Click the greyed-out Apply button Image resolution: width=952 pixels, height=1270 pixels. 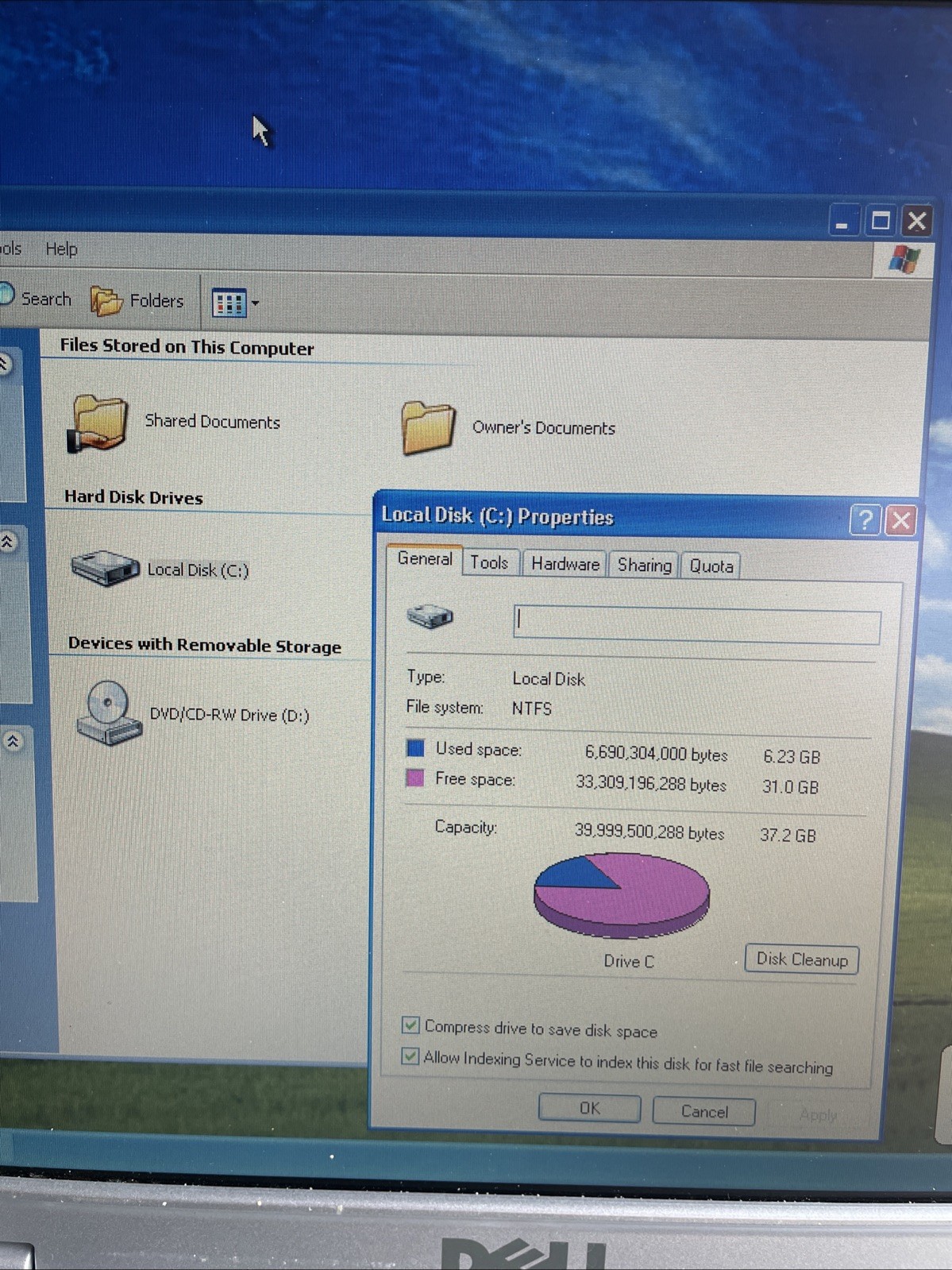(819, 1115)
